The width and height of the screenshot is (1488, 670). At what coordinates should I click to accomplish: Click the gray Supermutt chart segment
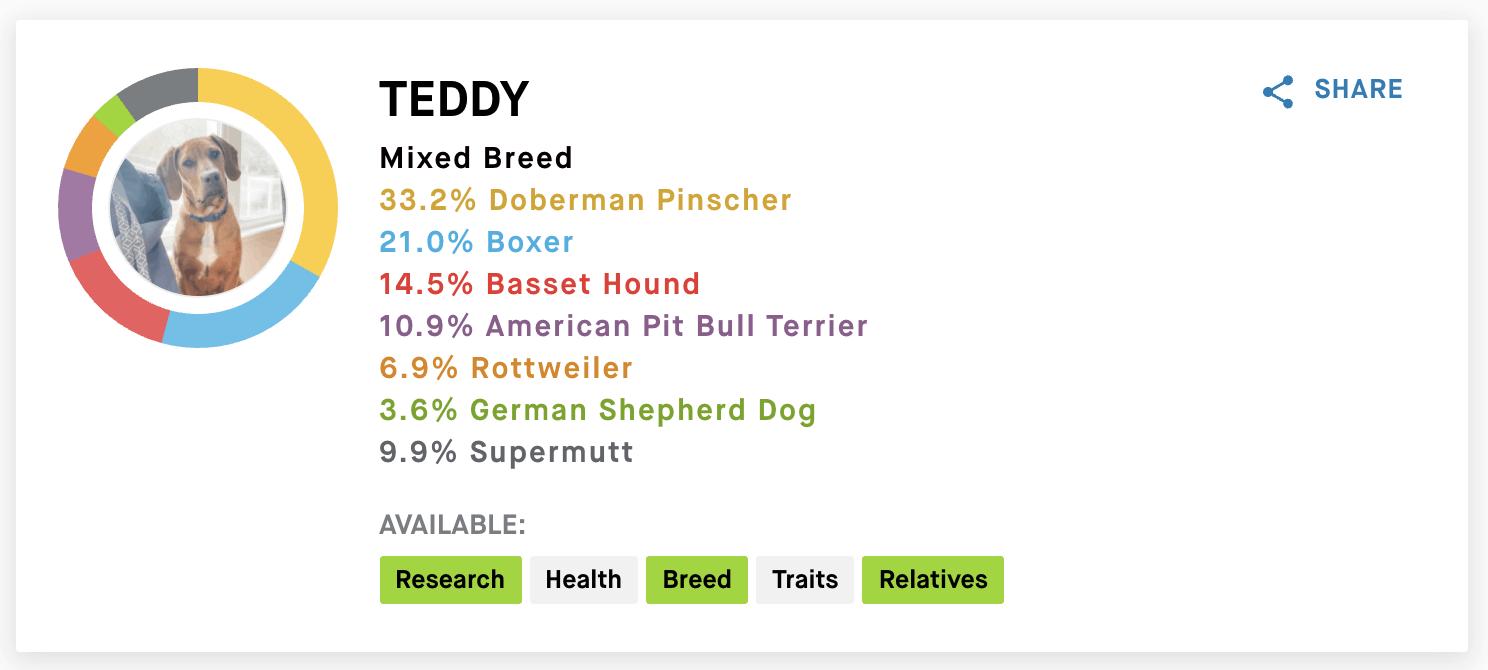[160, 87]
